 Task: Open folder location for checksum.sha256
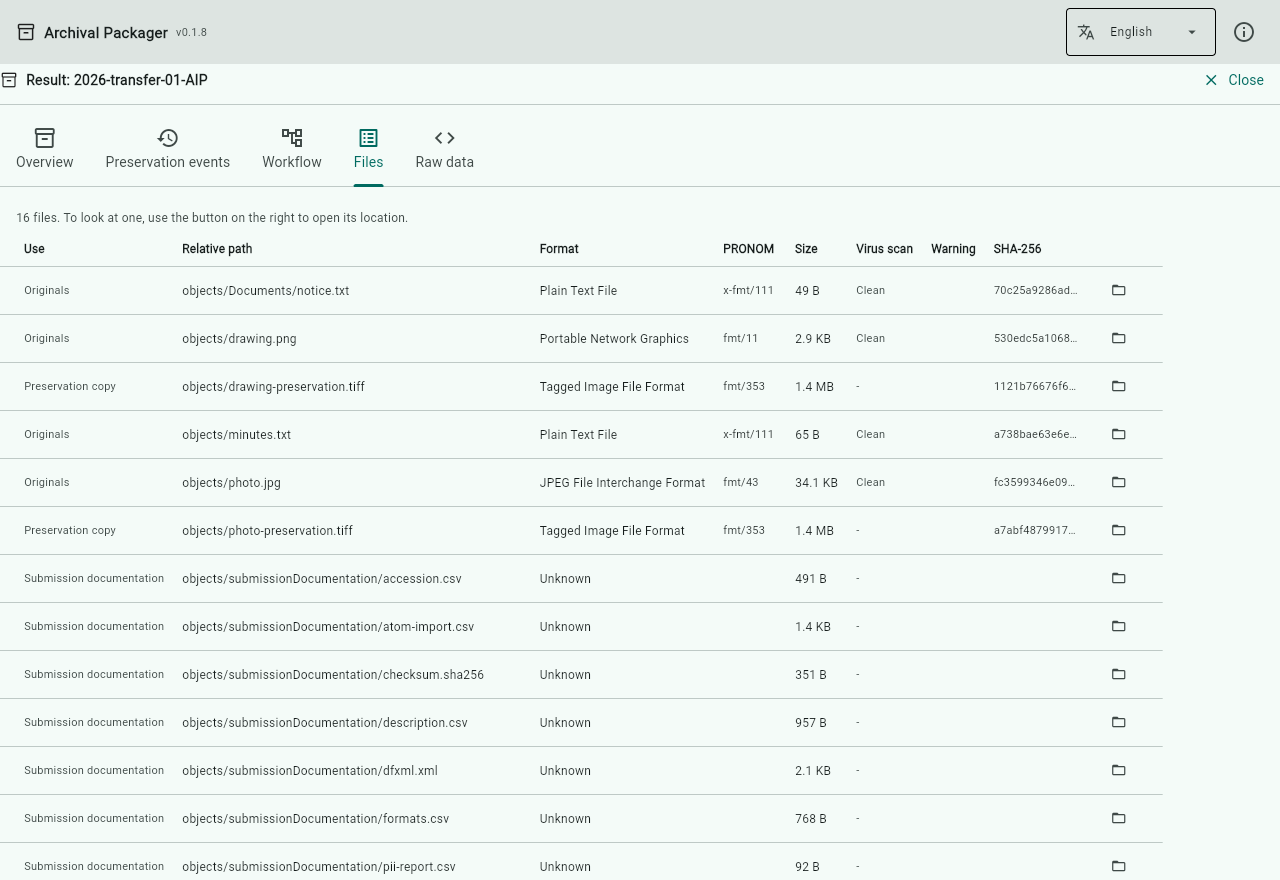pyautogui.click(x=1119, y=674)
